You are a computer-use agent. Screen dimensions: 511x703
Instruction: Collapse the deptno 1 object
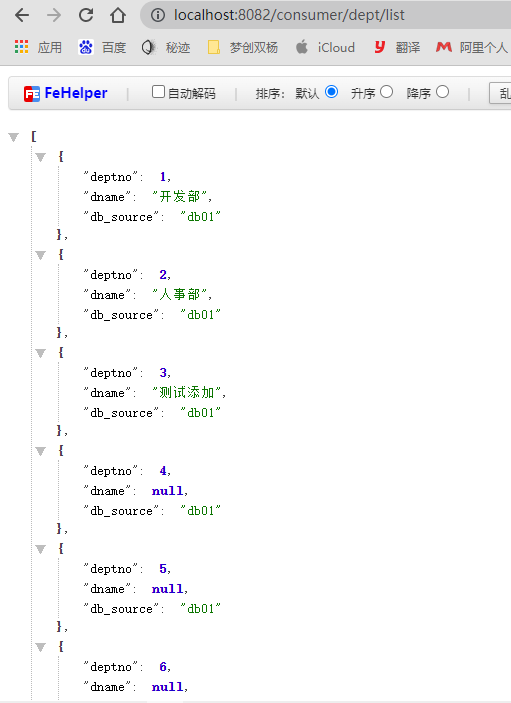(x=41, y=157)
